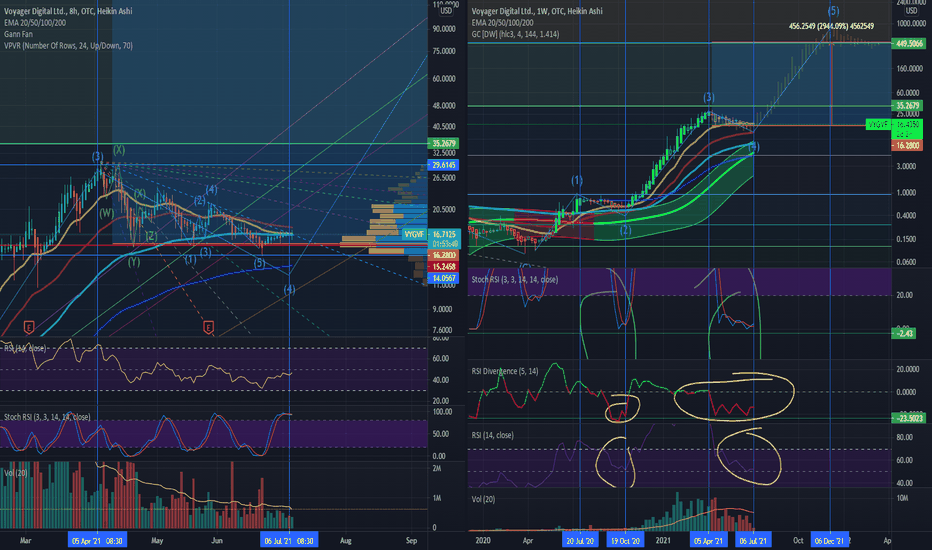Click the USD currency label on 8h chart

pos(446,11)
